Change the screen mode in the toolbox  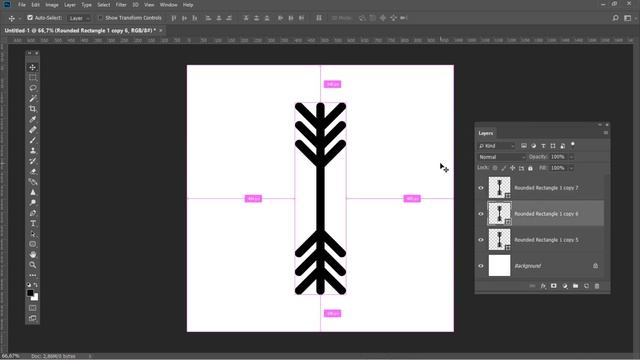tap(33, 318)
